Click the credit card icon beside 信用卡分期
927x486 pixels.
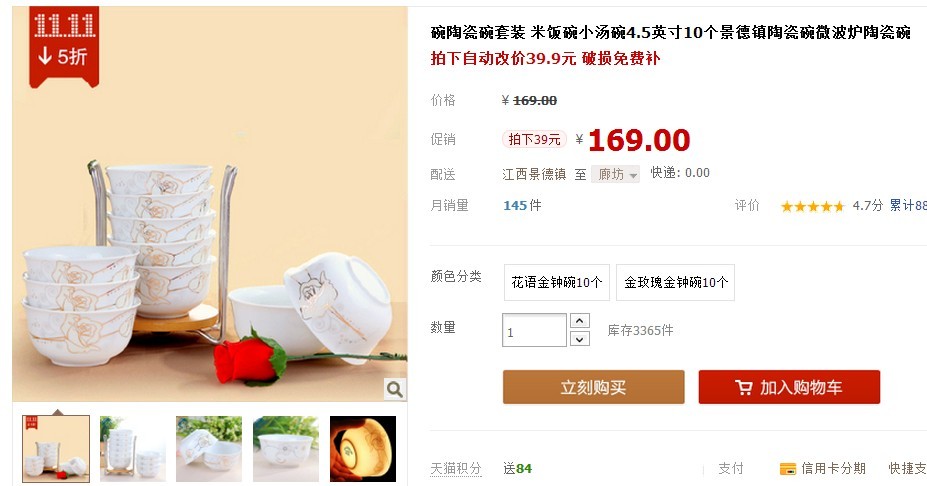pos(787,469)
